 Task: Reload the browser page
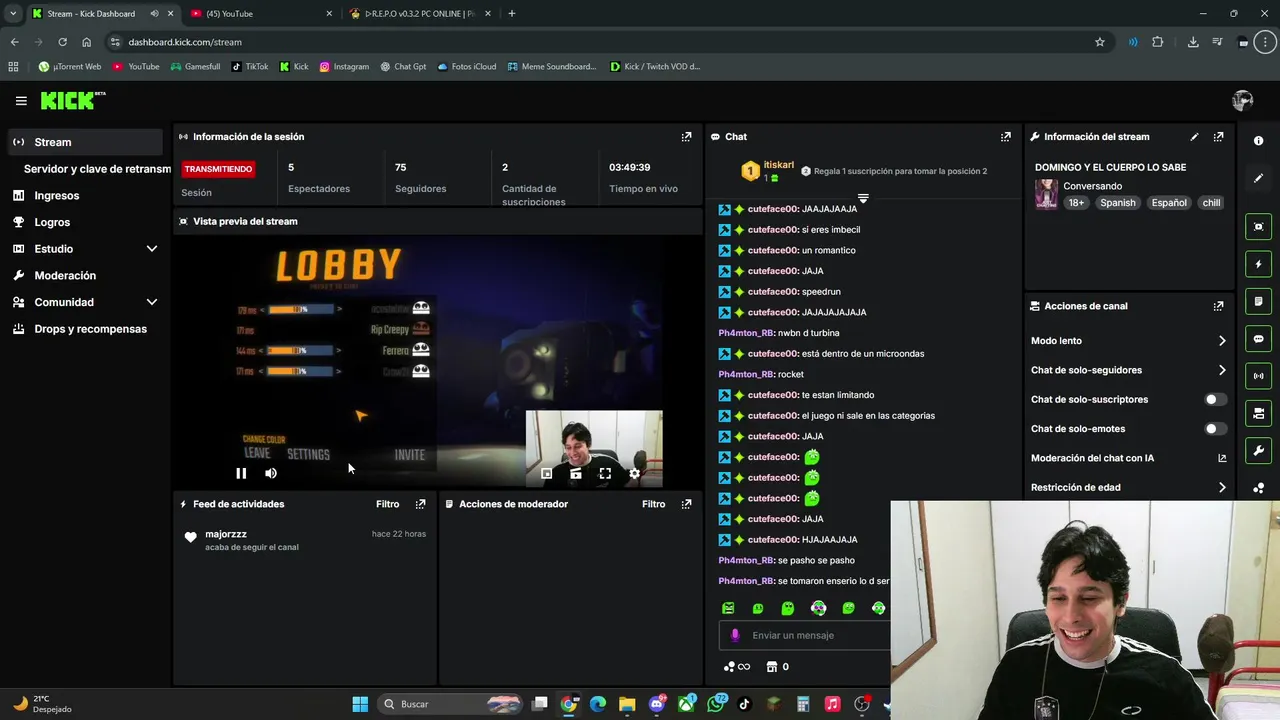62,42
